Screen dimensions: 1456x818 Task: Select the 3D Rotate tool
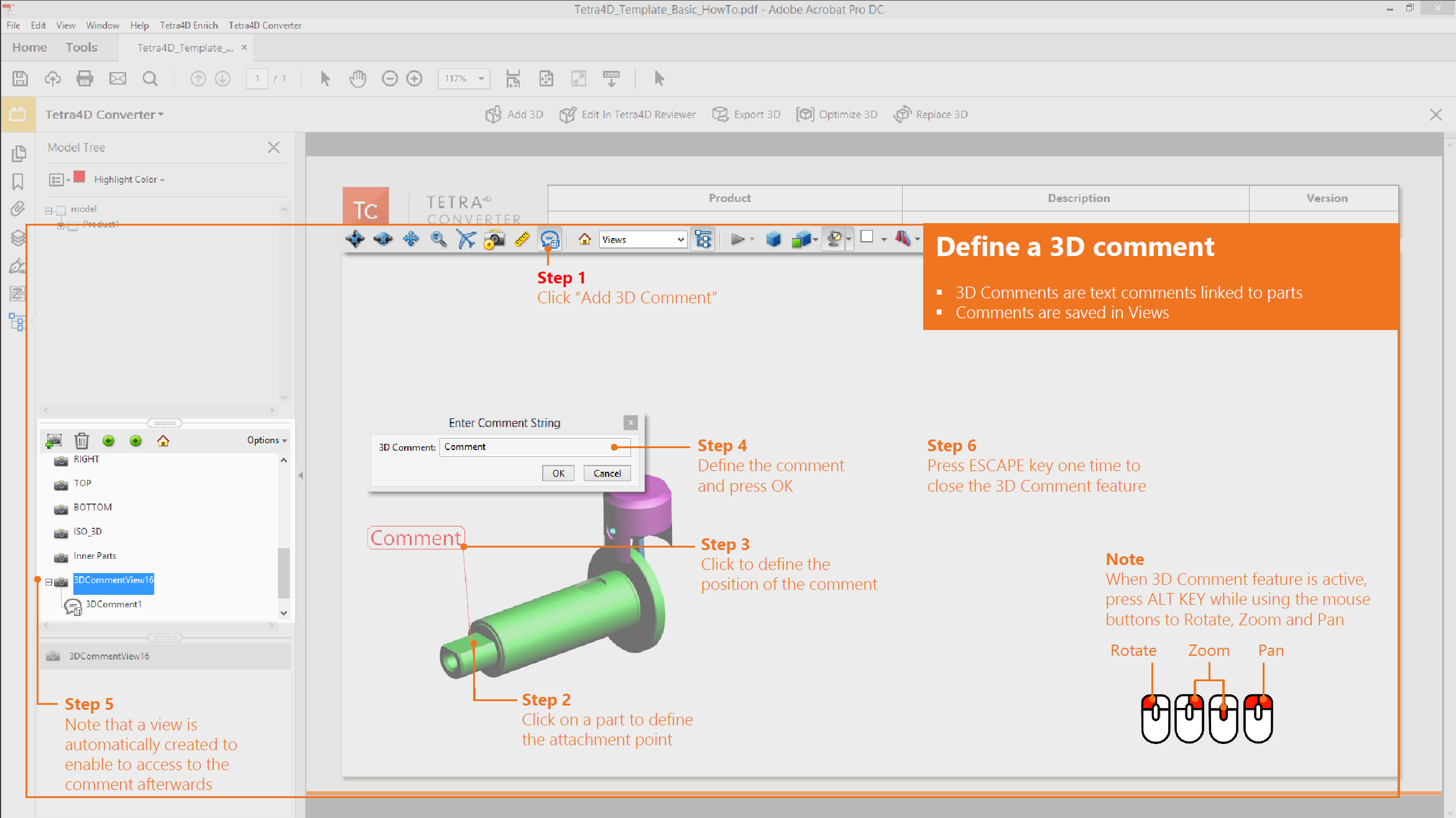(x=356, y=239)
